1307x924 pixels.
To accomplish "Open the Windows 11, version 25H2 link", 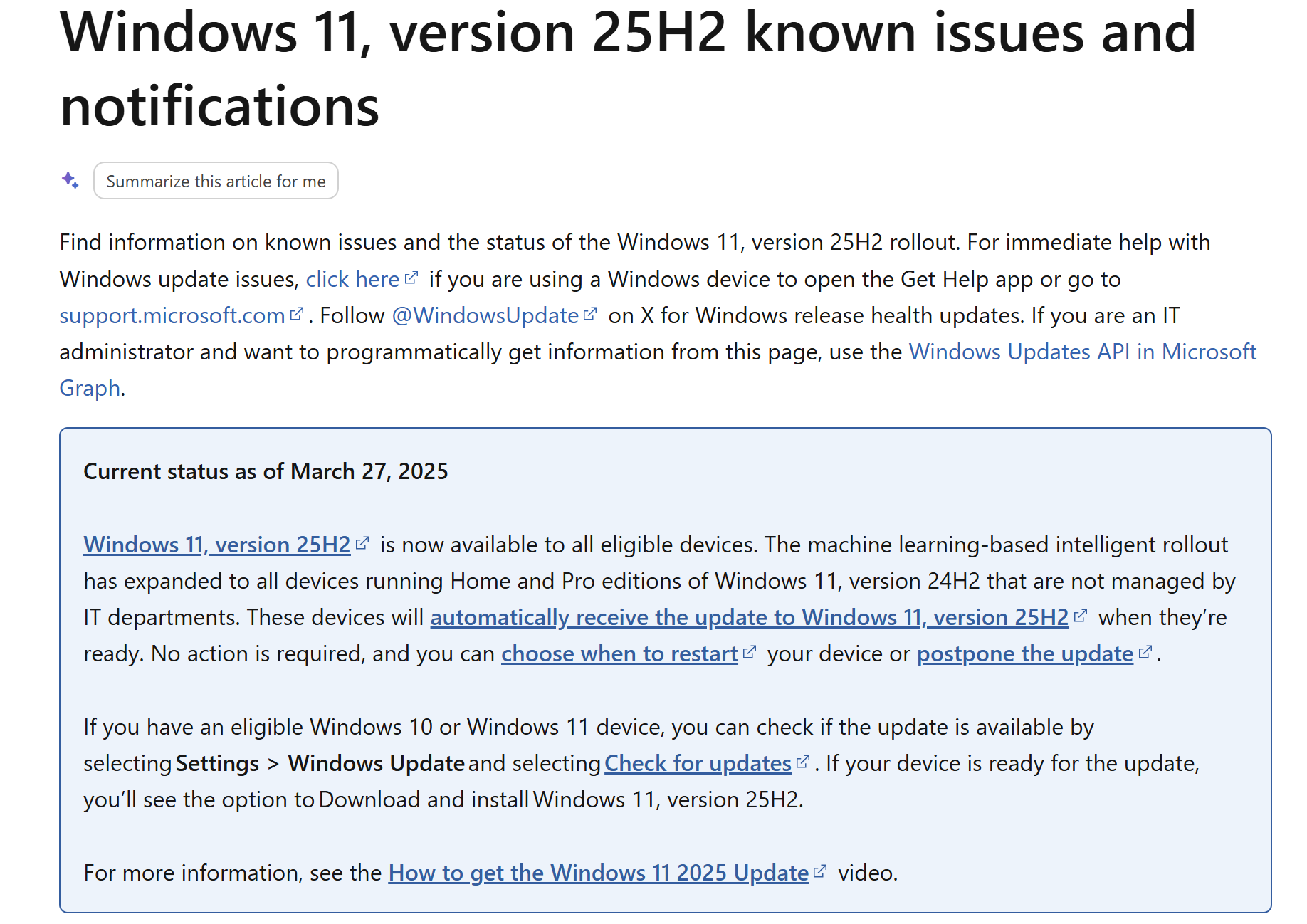I will [x=217, y=545].
